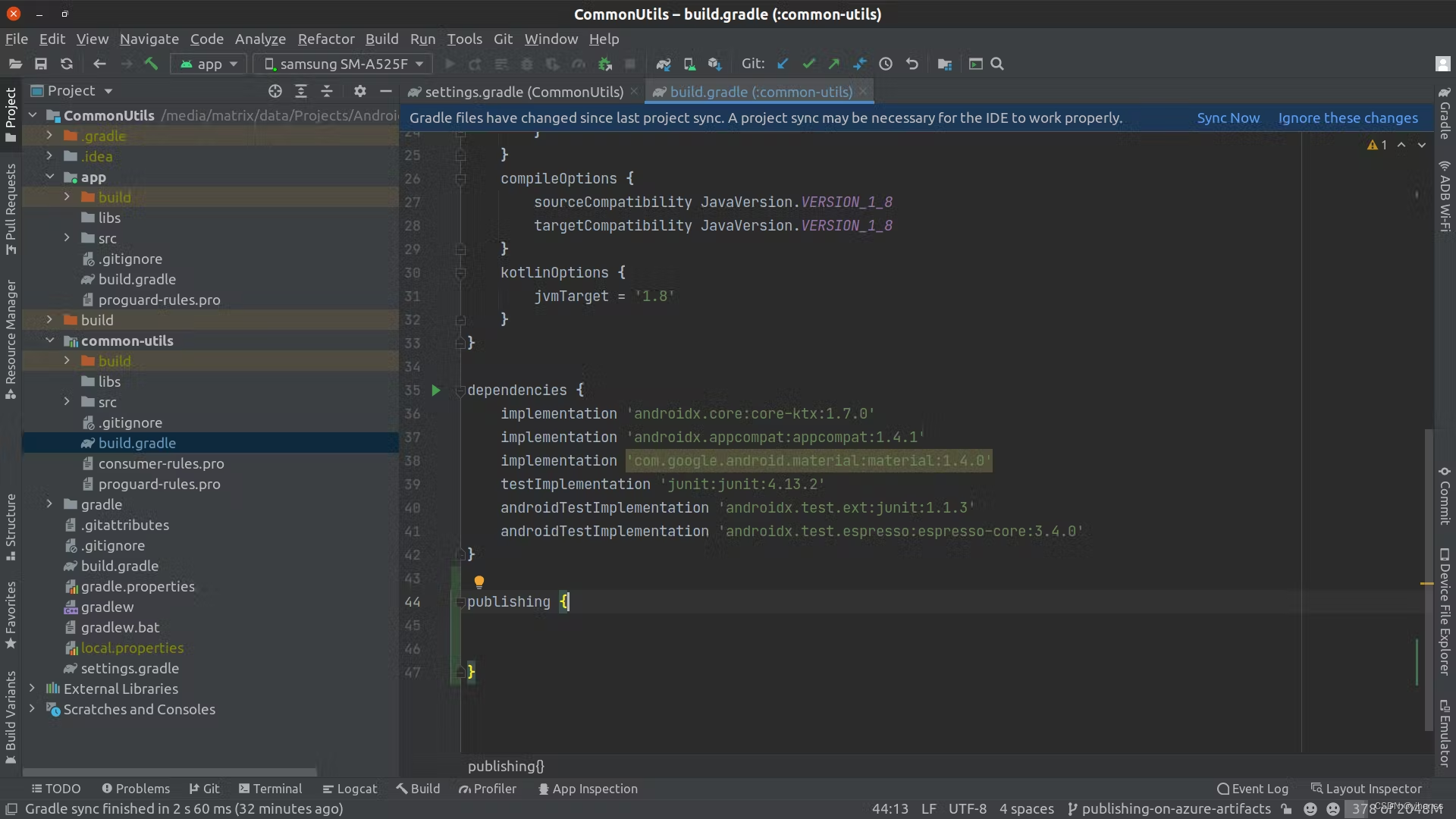Image resolution: width=1456 pixels, height=819 pixels.
Task: Open the app run configuration dropdown
Action: pyautogui.click(x=209, y=64)
